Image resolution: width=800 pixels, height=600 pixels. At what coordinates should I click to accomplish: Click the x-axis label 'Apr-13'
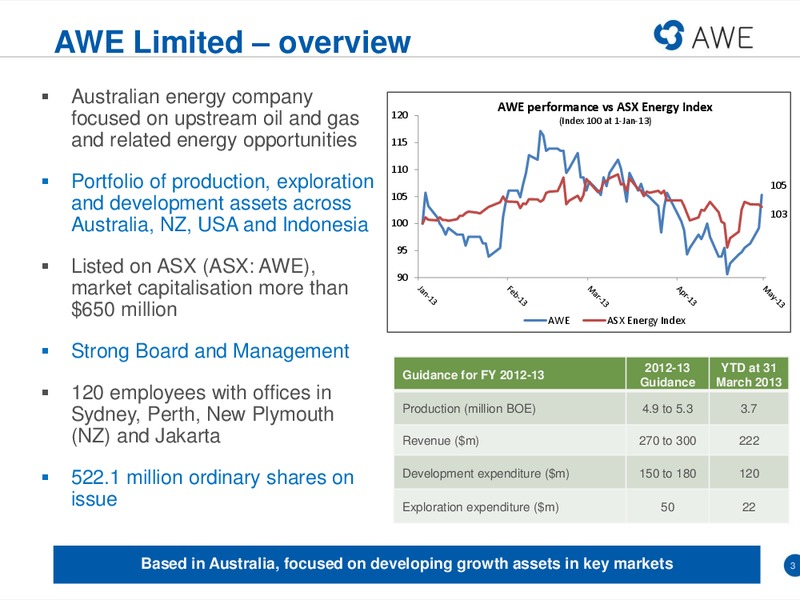686,296
